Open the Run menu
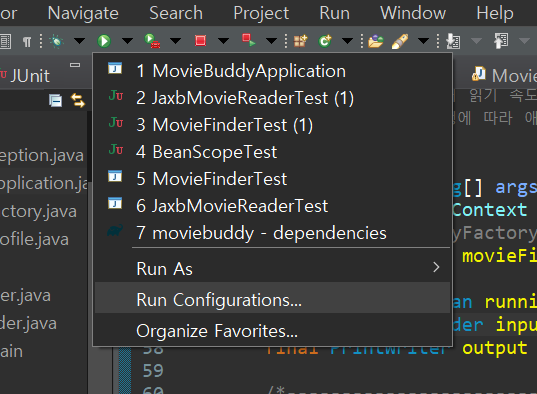 point(335,13)
